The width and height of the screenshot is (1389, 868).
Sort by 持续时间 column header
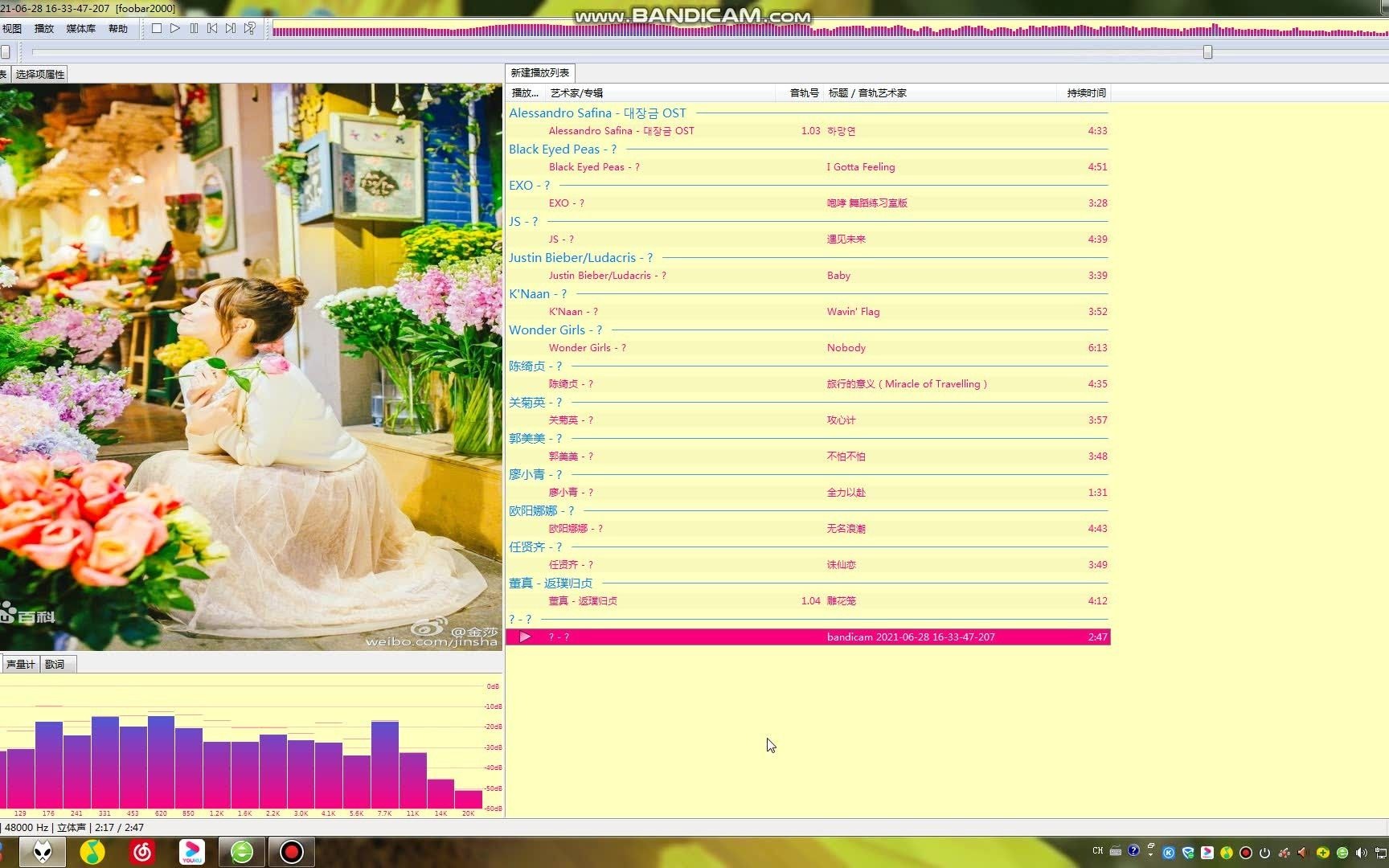click(1084, 93)
